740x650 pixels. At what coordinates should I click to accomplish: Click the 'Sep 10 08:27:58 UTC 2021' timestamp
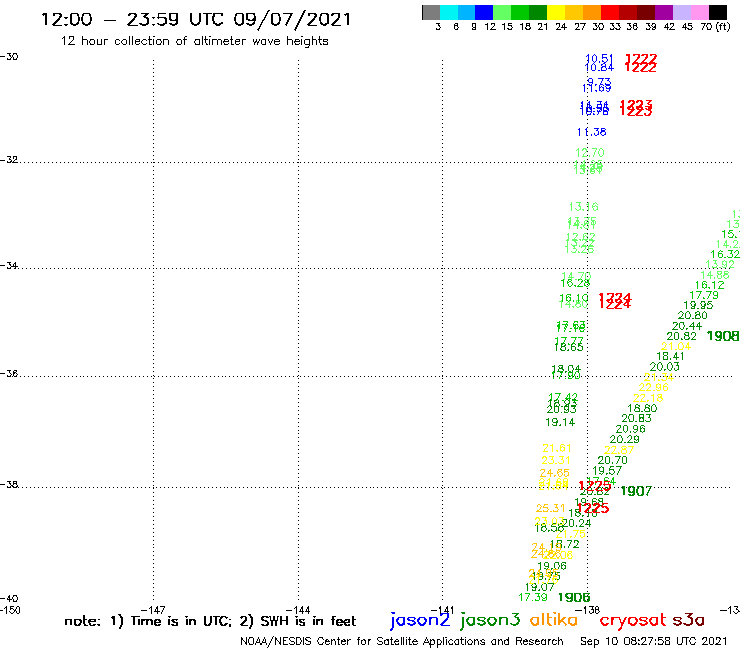coord(654,641)
